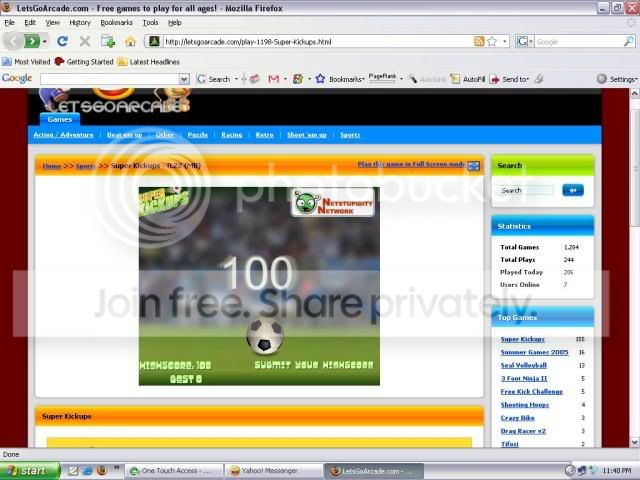
Task: Click the Google Toolbar Bookmarks star
Action: coord(320,79)
